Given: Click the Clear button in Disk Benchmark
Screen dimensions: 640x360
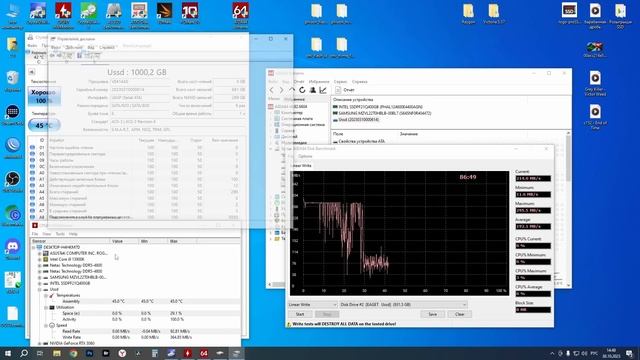Looking at the screenshot, I should pos(460,314).
